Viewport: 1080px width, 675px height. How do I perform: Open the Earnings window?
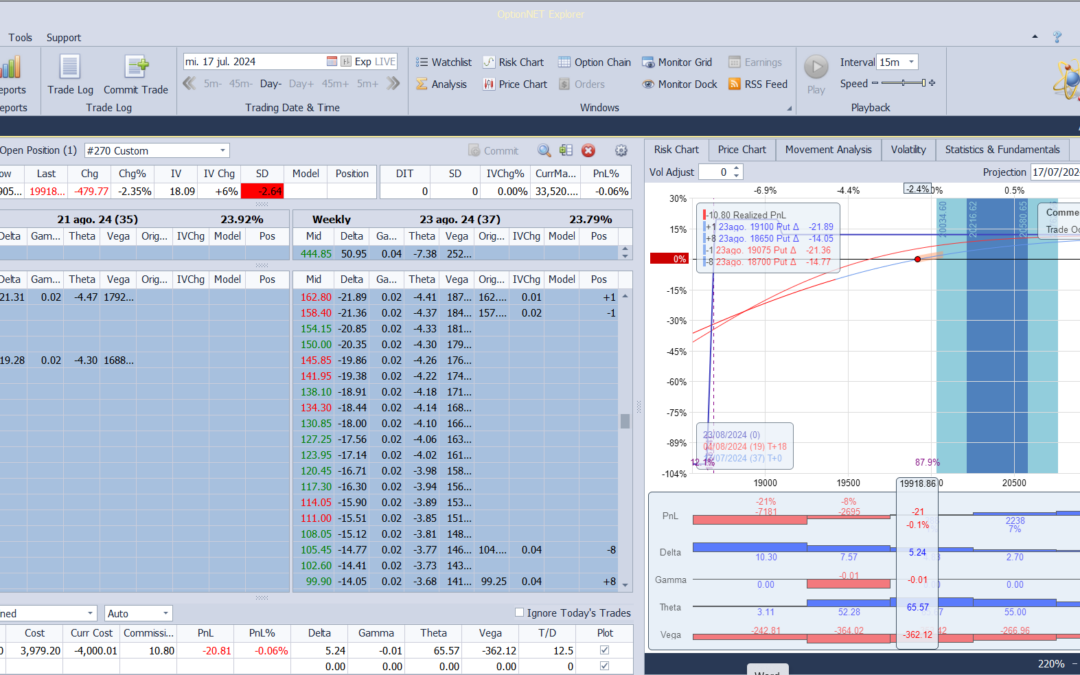tap(754, 62)
